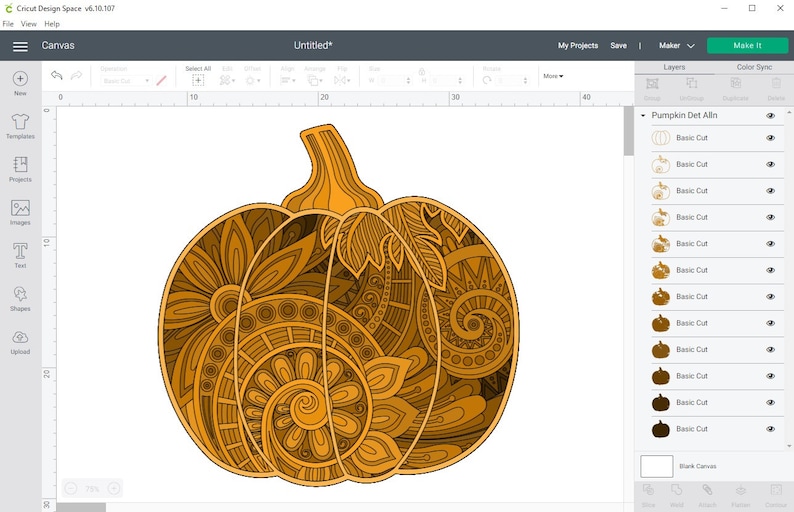Hide the fifth Basic Cut layer

(x=770, y=244)
